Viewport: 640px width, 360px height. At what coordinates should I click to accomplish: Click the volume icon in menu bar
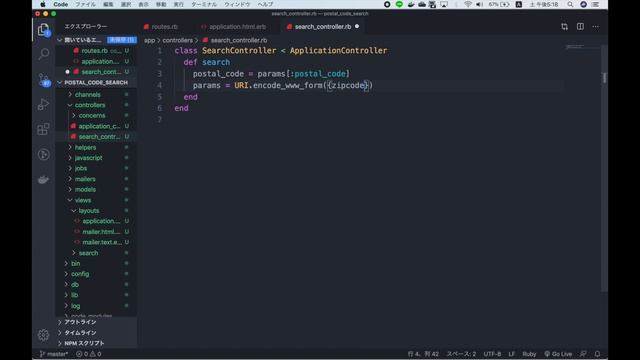pyautogui.click(x=480, y=4)
